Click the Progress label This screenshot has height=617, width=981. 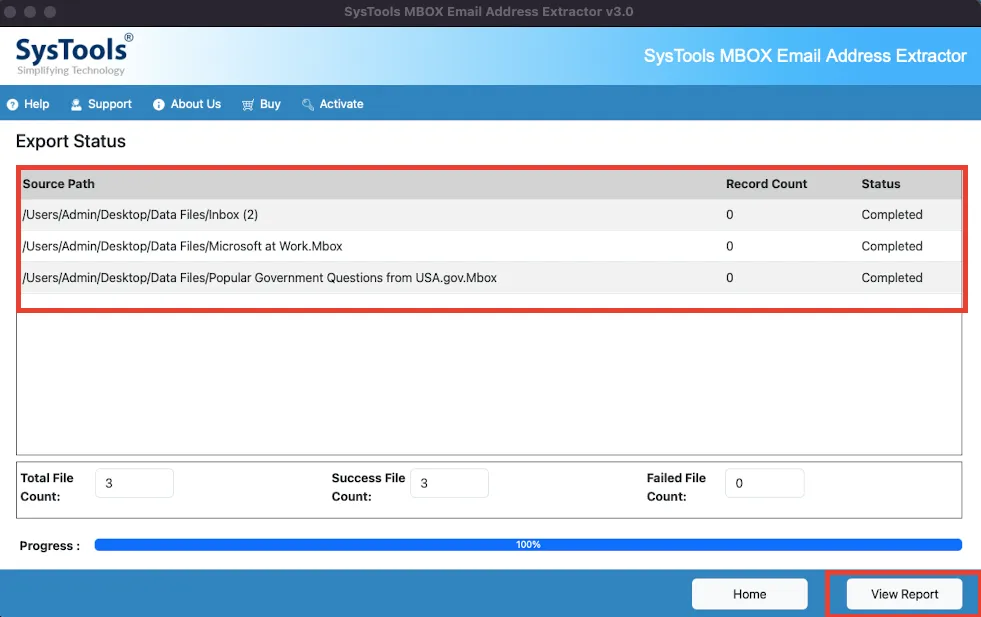pyautogui.click(x=49, y=546)
